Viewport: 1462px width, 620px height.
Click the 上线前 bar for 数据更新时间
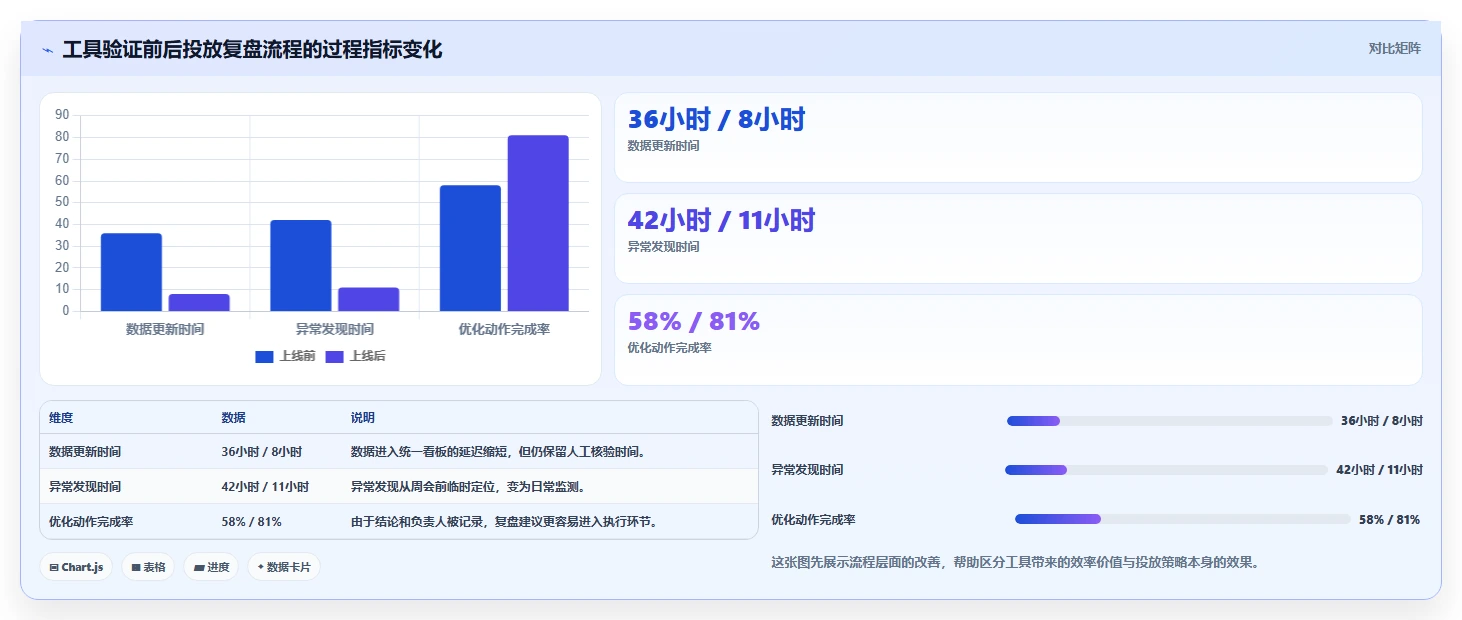[131, 272]
